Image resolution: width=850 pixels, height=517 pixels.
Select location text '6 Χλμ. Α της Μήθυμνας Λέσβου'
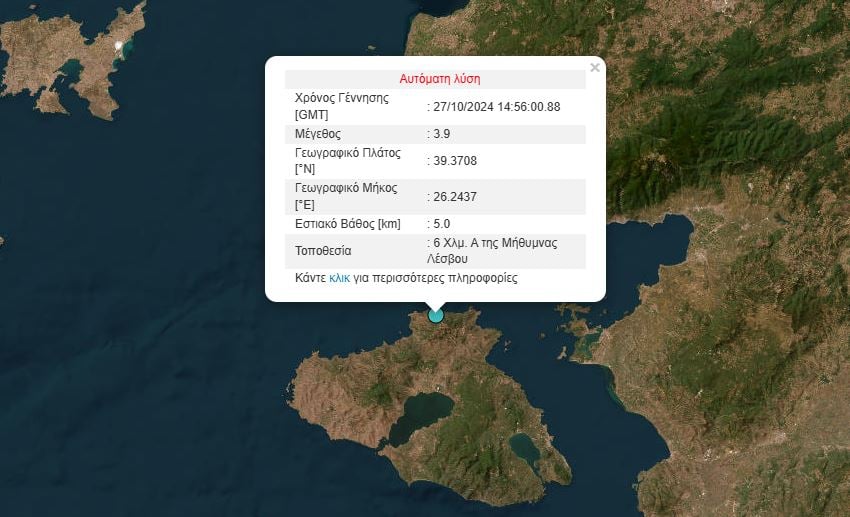click(x=492, y=251)
